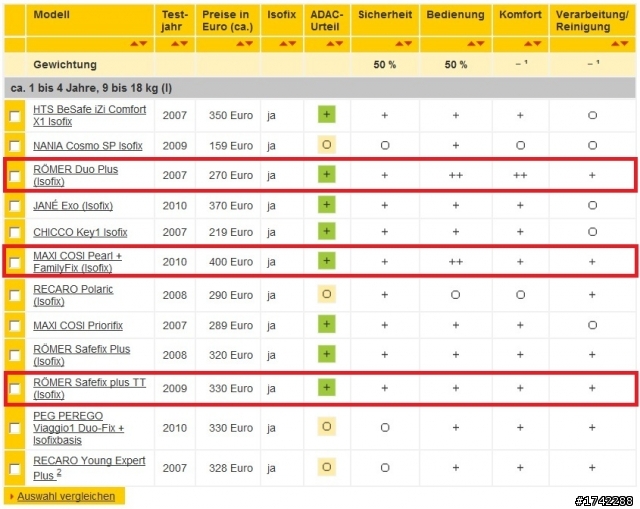The width and height of the screenshot is (640, 509).
Task: Tick the JANÉ Exo row checkbox
Action: [x=15, y=206]
